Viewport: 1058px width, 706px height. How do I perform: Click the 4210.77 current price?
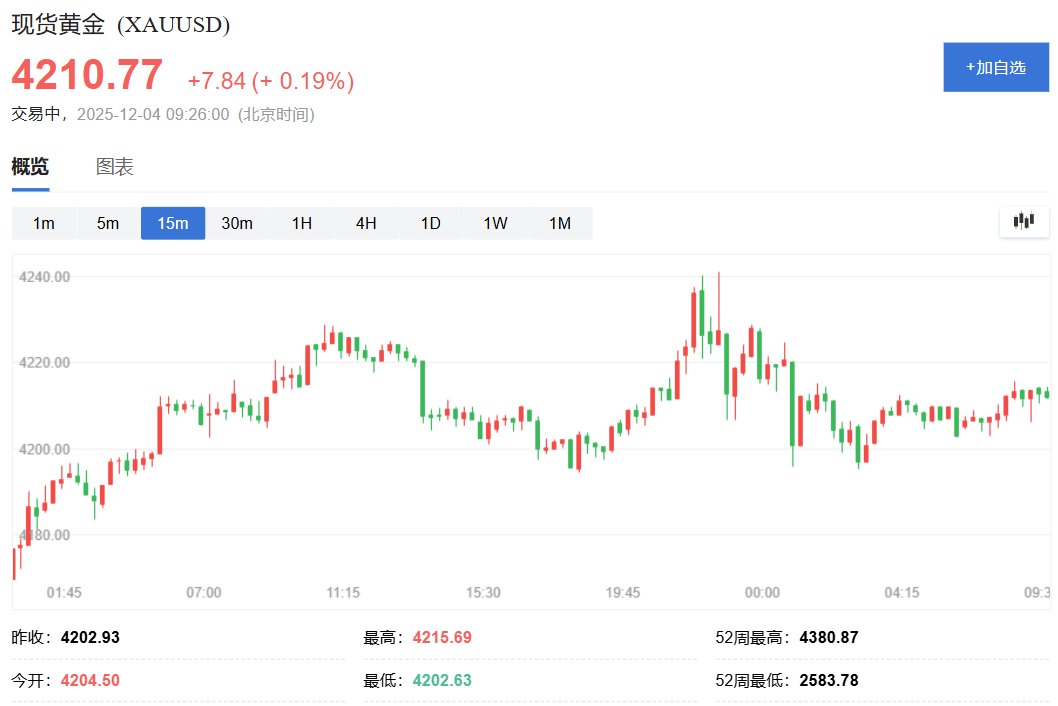pyautogui.click(x=87, y=74)
